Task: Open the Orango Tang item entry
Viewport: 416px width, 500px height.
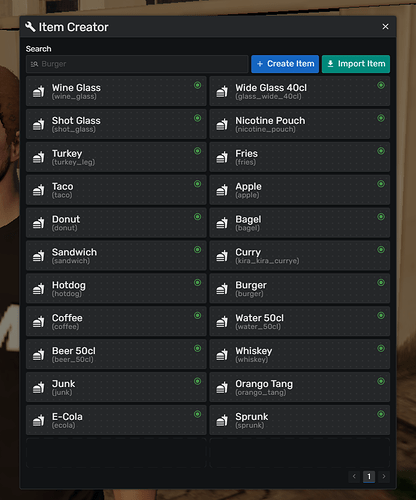Action: click(300, 387)
